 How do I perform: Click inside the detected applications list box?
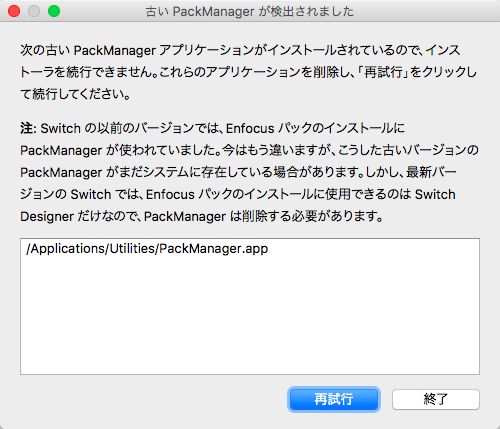click(x=250, y=306)
